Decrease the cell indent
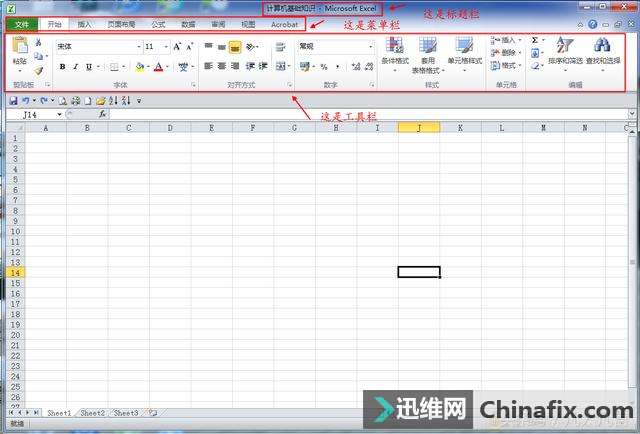640x434 pixels. [x=250, y=66]
